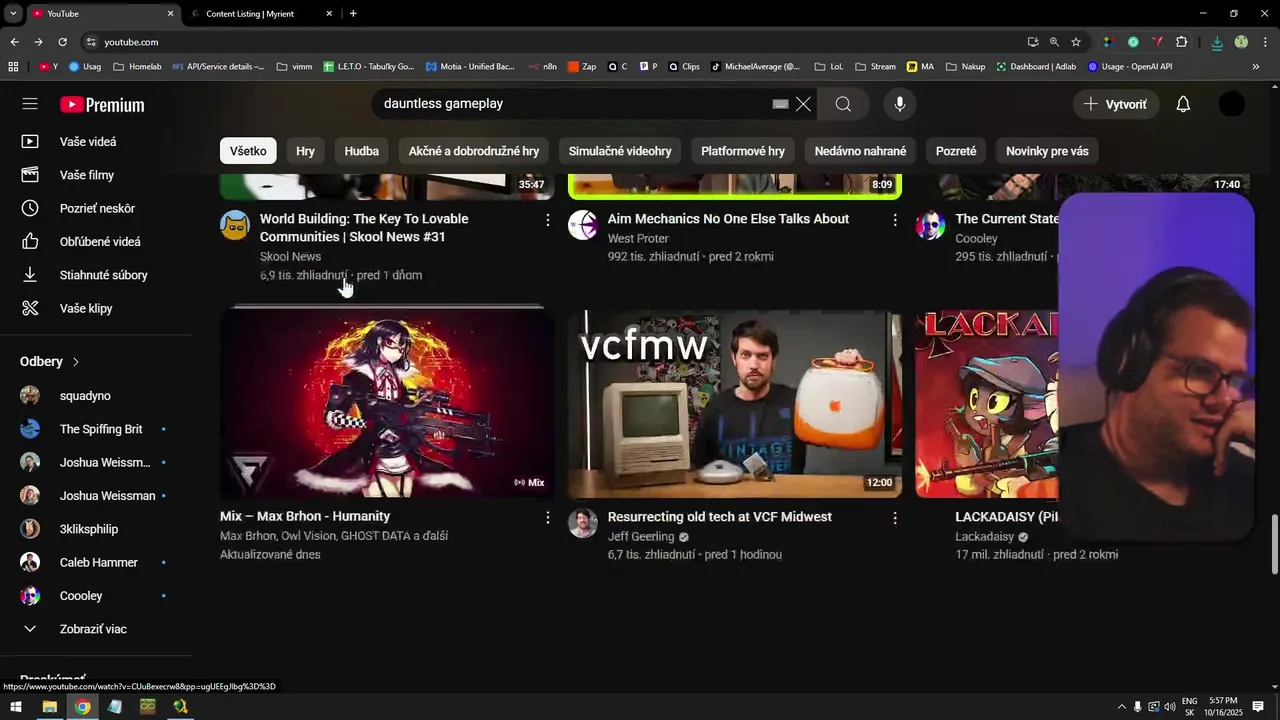Clear the search box with the X icon
Image resolution: width=1280 pixels, height=720 pixels.
coord(803,104)
